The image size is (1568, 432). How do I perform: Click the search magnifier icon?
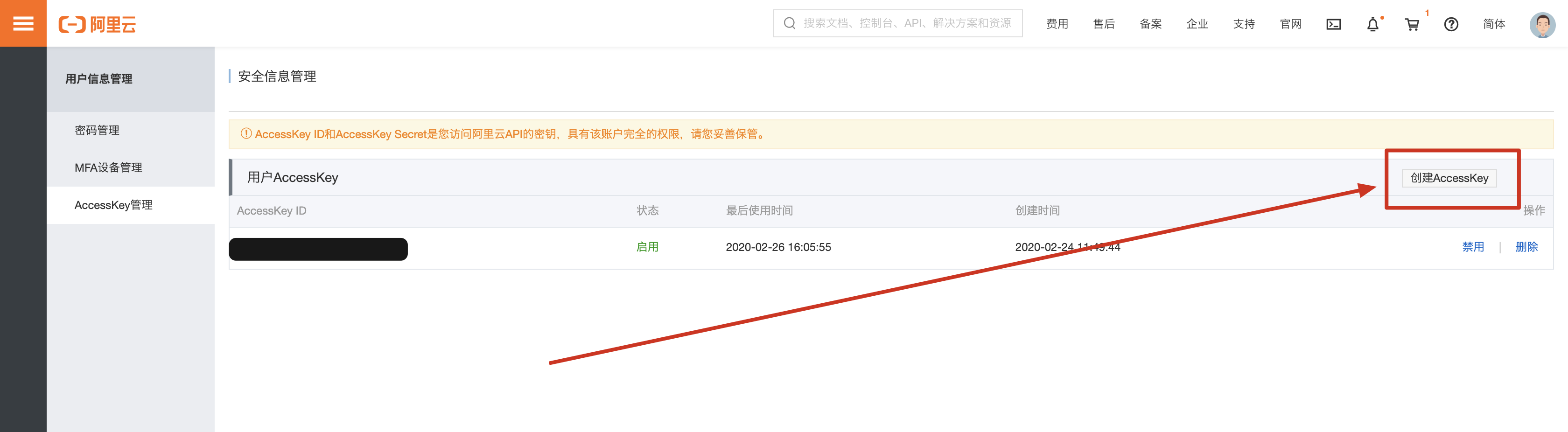pos(790,23)
